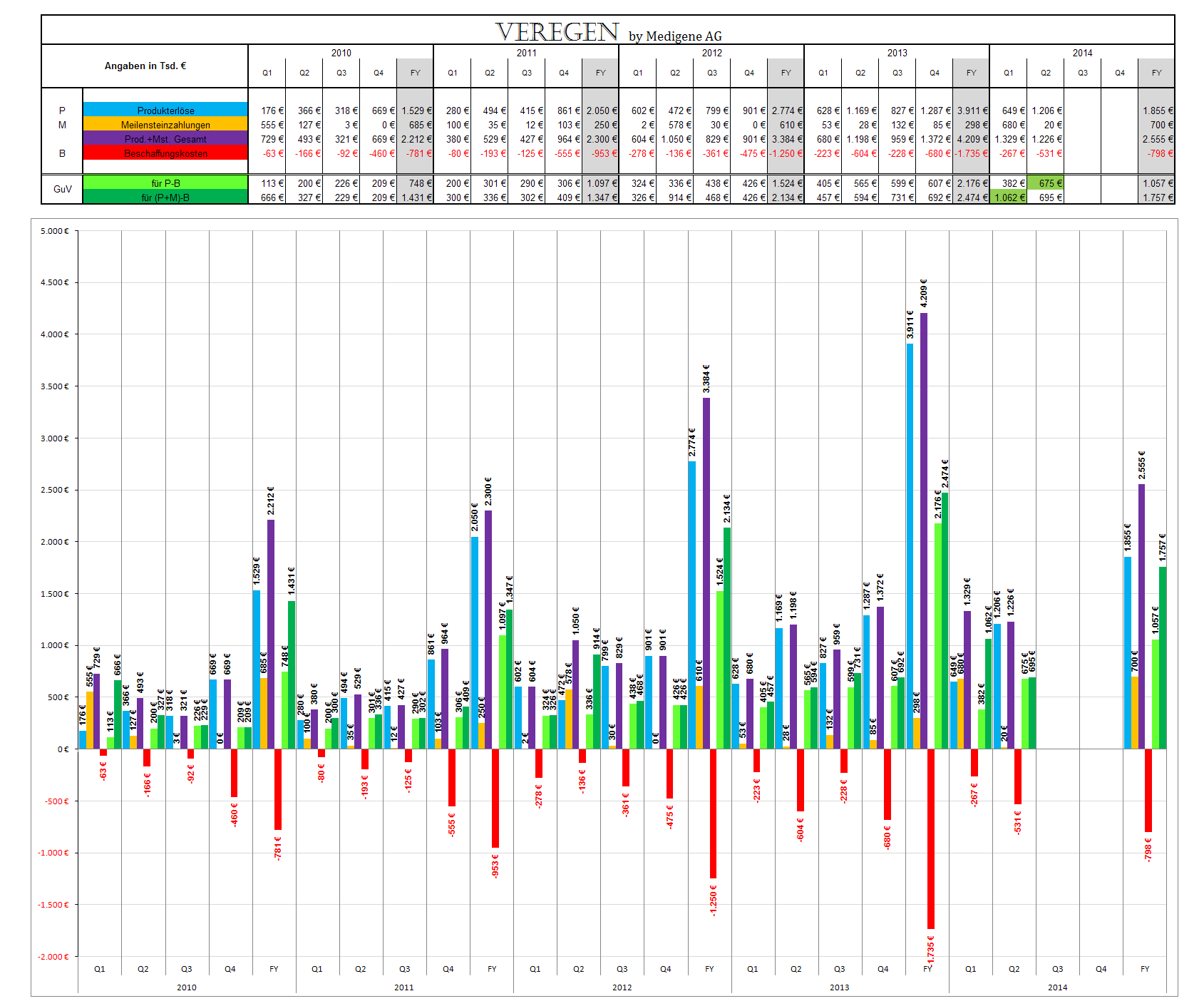The width and height of the screenshot is (1204, 1006).
Task: Click the 2014 year label below the chart
Action: 1058,987
